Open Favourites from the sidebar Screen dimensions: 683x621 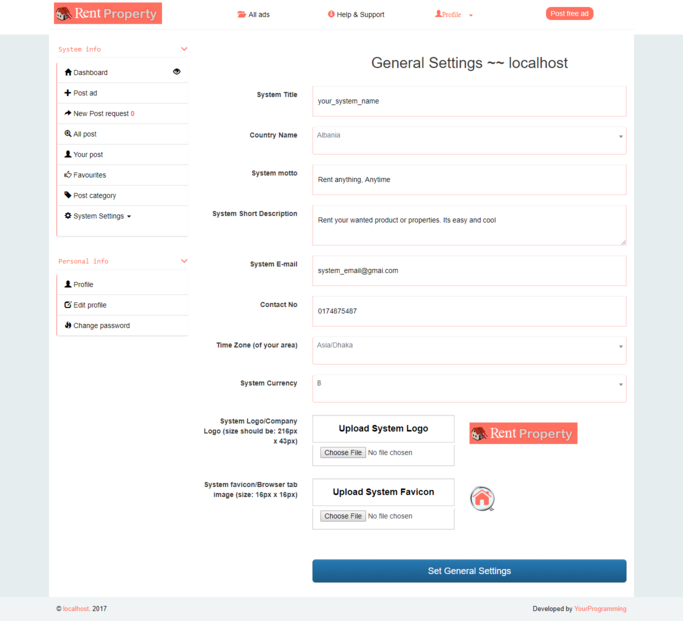[x=89, y=175]
